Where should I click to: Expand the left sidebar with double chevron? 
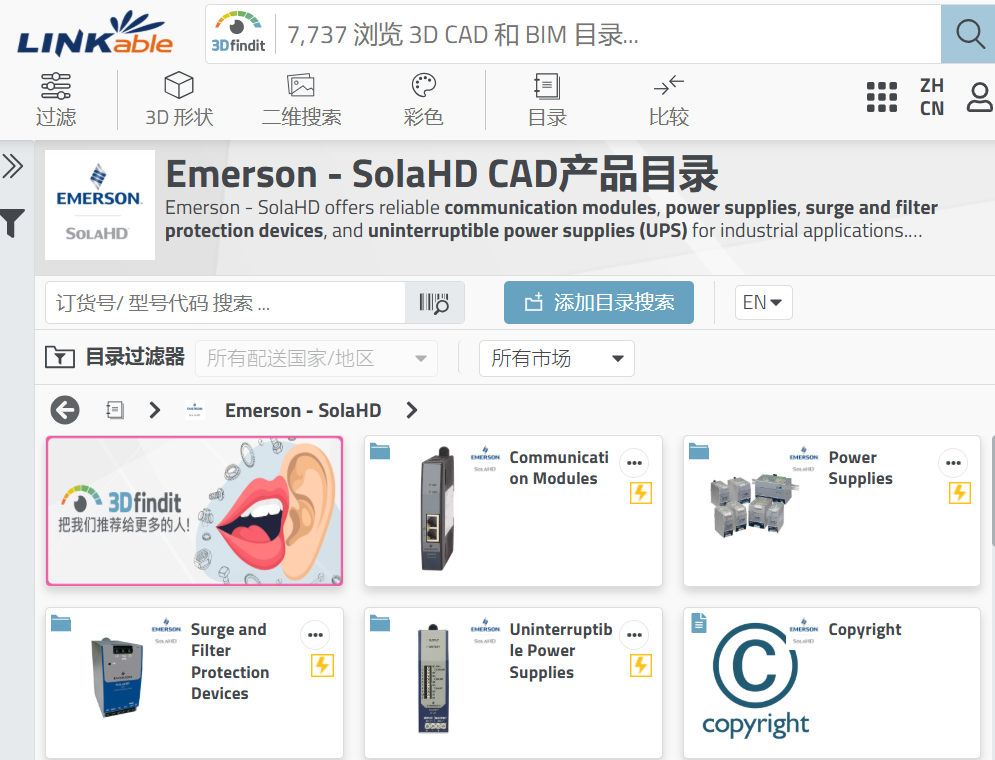tap(13, 166)
